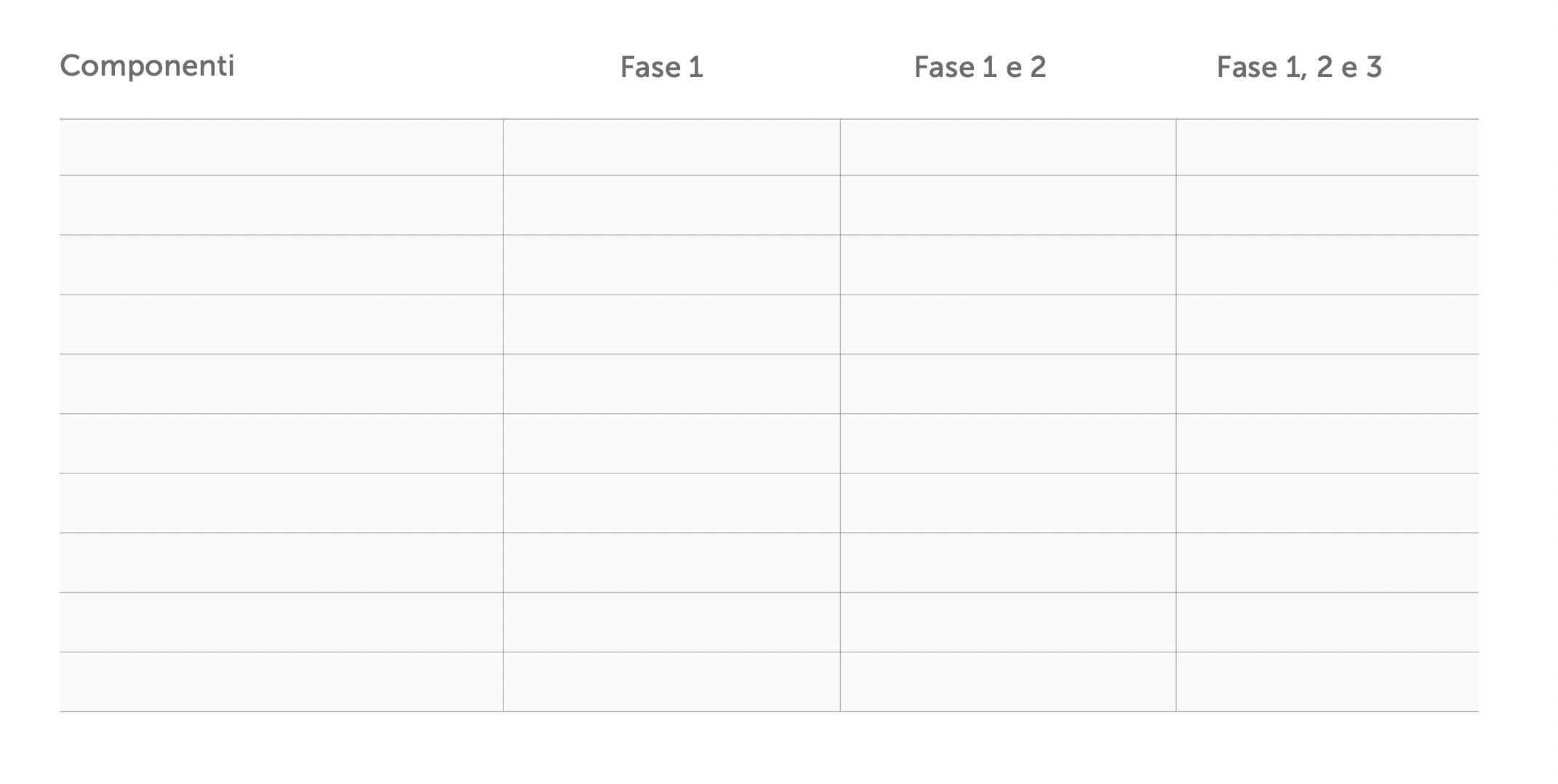The image size is (1558, 784).
Task: Click first row cell under Componenti
Action: [x=281, y=148]
